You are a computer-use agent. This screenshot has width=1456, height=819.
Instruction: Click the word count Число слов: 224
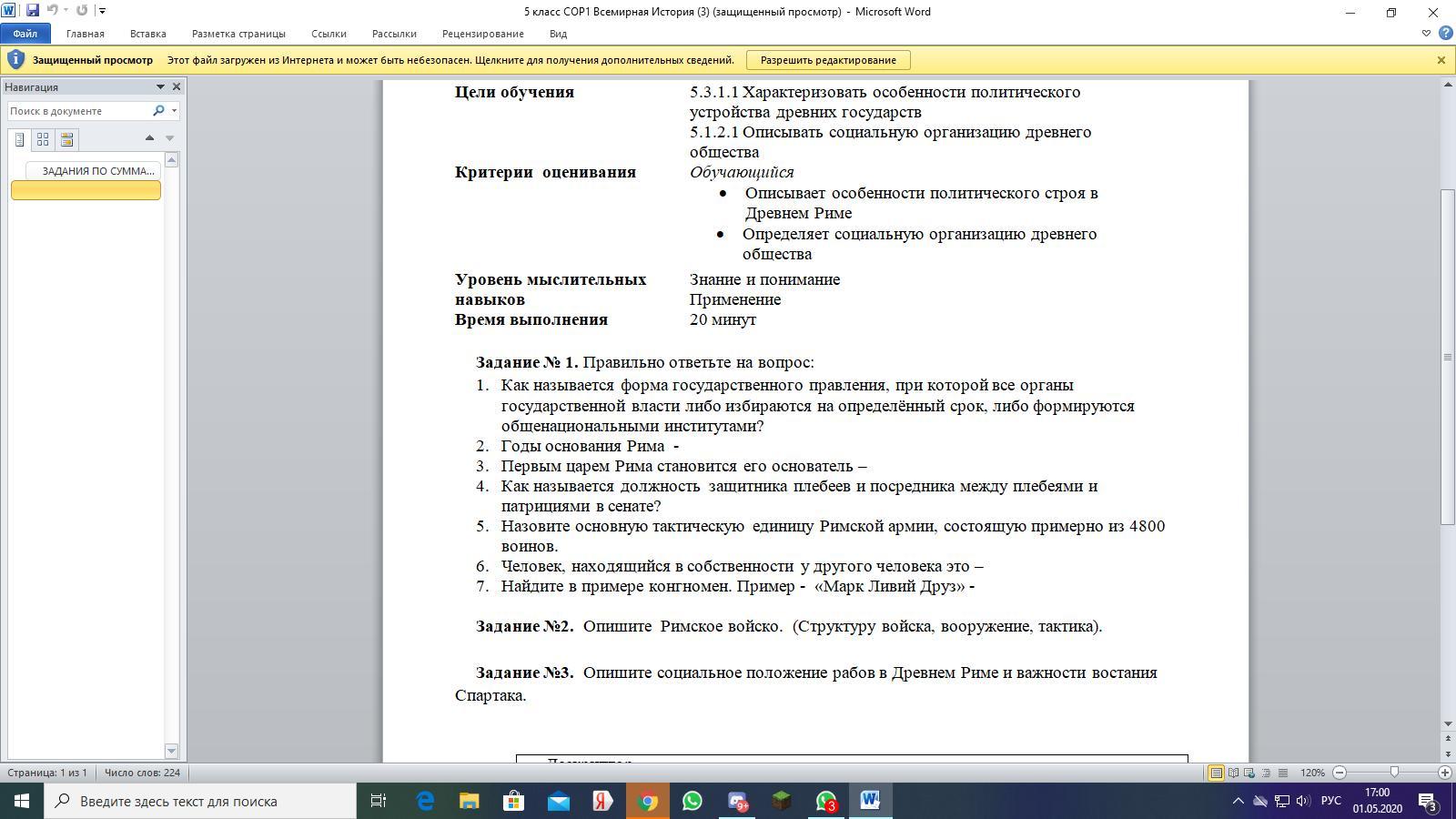click(142, 773)
